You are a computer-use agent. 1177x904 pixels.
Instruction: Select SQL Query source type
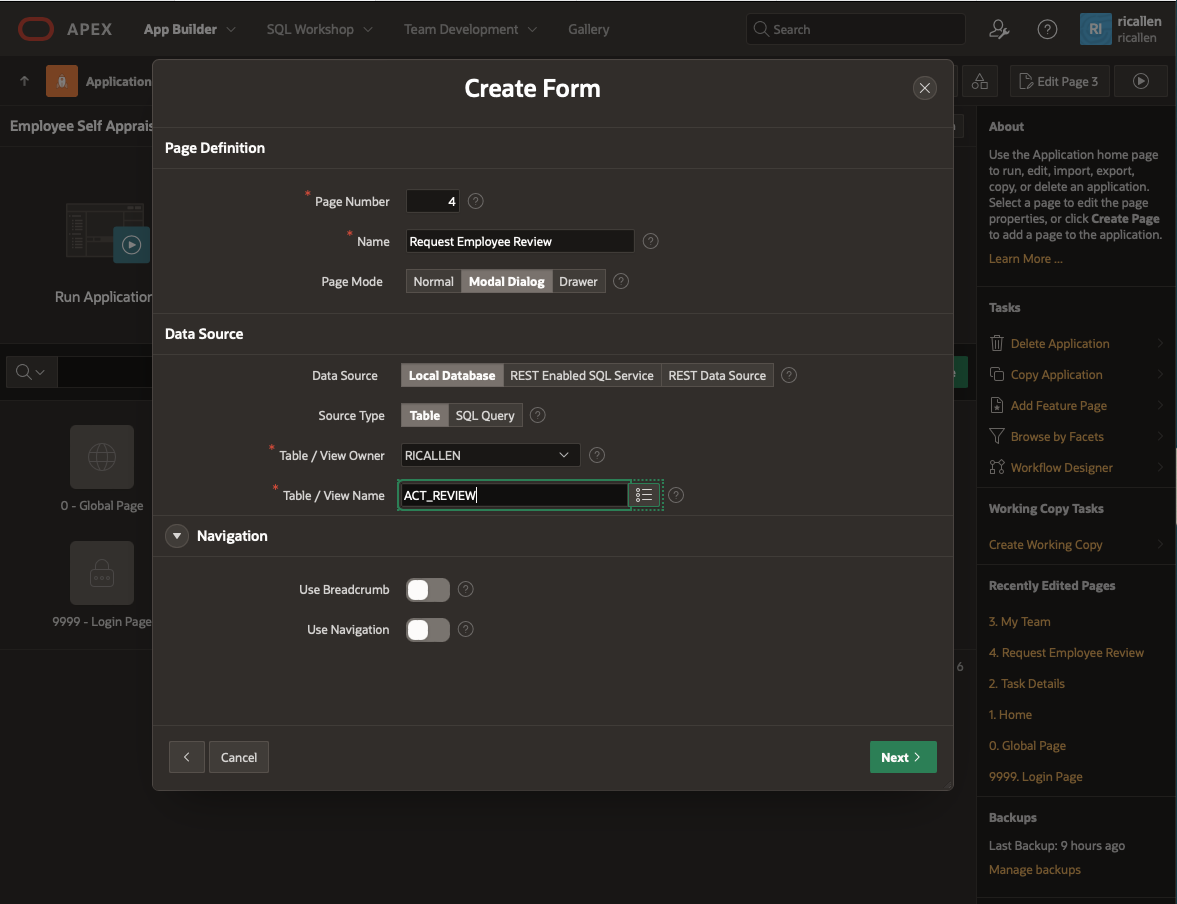click(485, 415)
